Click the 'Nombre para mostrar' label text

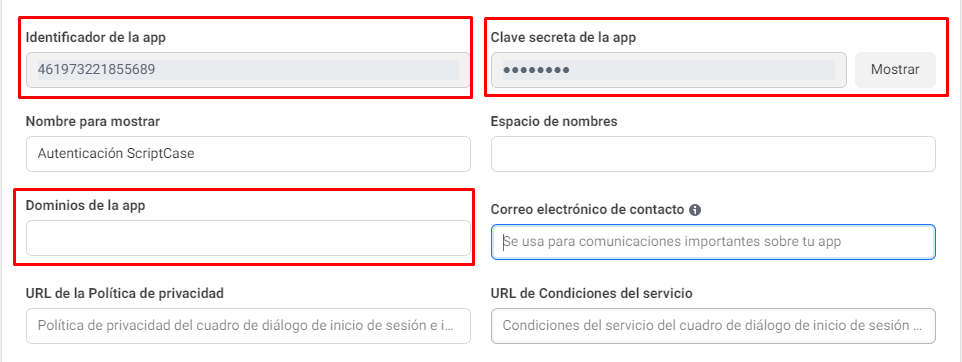[x=93, y=121]
